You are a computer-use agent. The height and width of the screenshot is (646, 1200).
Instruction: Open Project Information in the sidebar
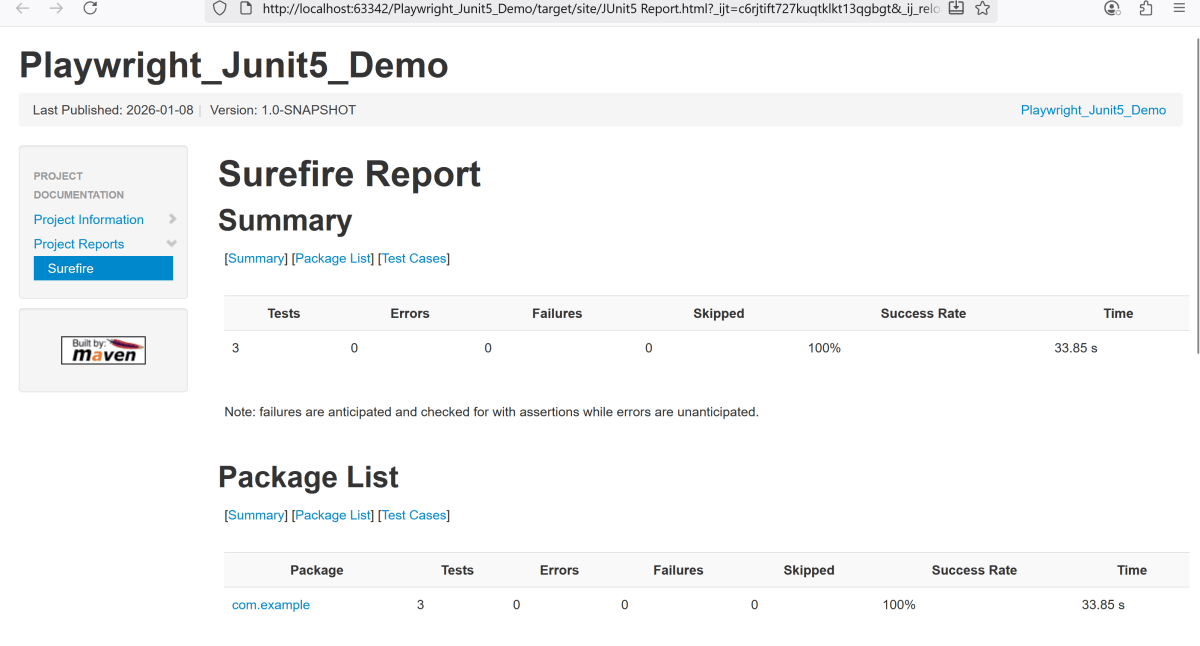click(x=89, y=220)
